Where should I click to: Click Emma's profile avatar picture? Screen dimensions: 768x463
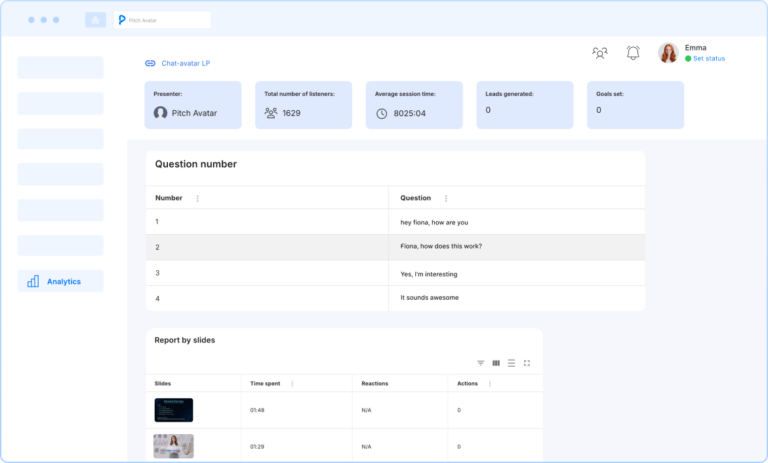(x=668, y=53)
